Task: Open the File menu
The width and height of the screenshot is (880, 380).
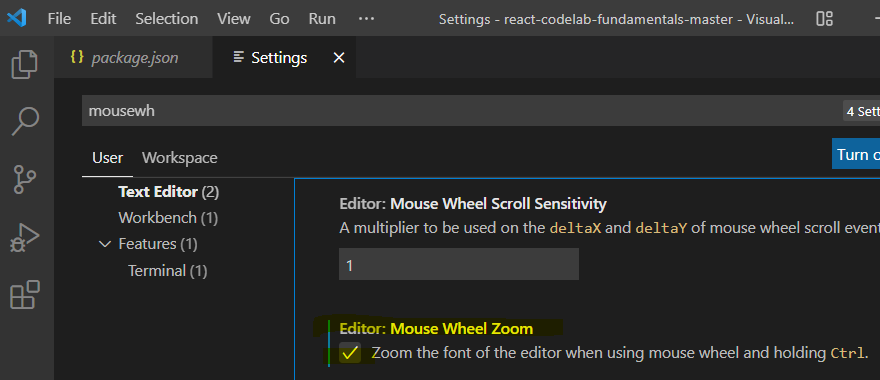Action: coord(59,19)
